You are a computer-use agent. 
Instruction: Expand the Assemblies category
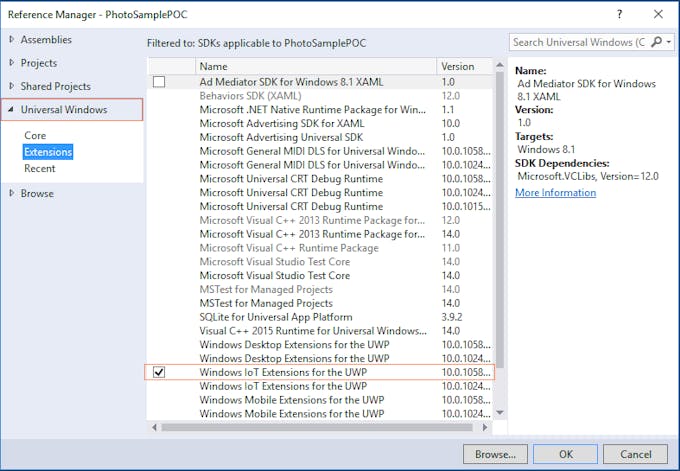(x=12, y=39)
